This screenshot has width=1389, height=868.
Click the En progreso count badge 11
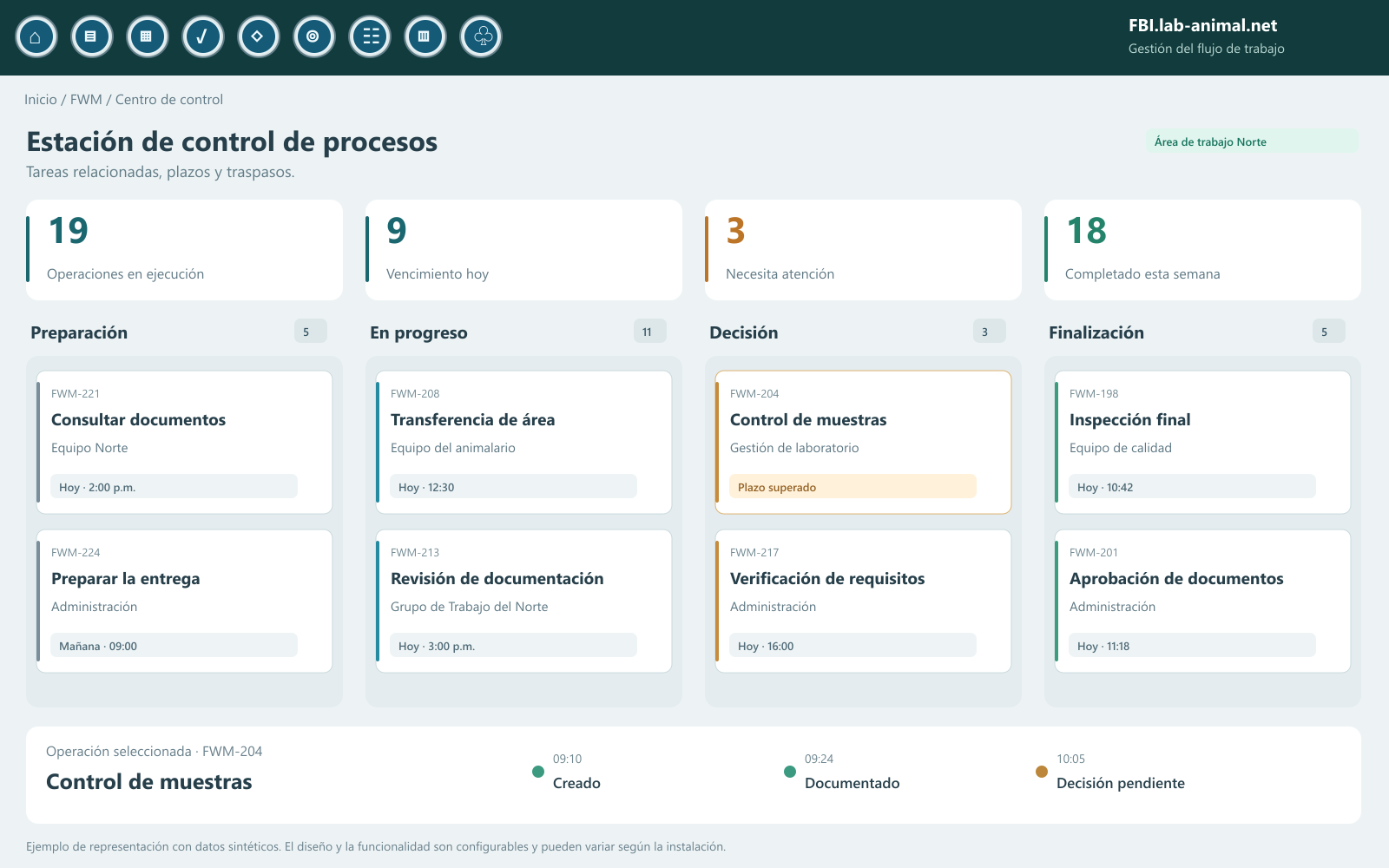(649, 332)
